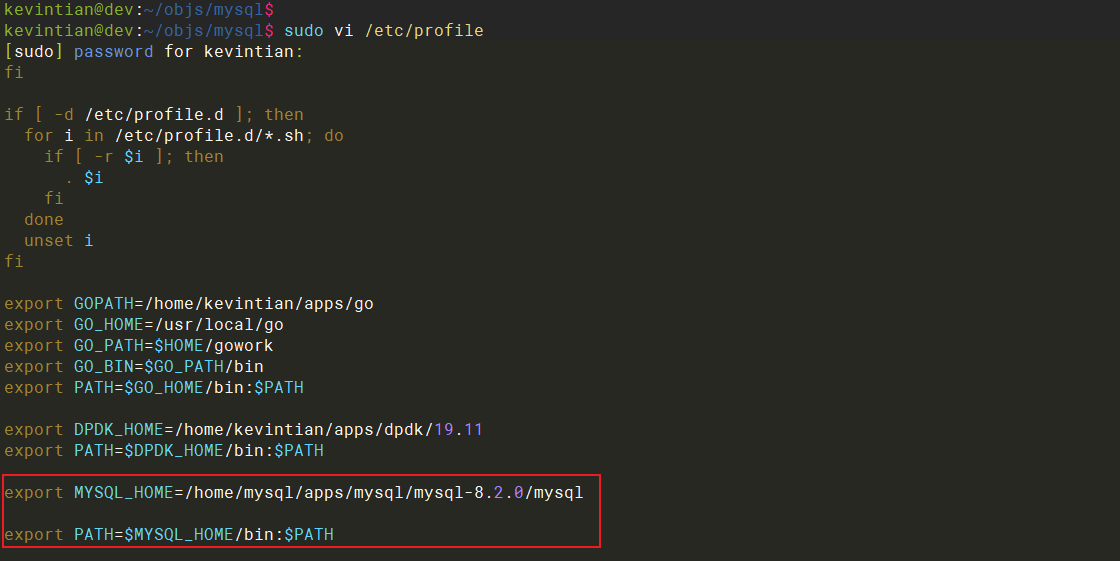Click the '. $i' source line
The height and width of the screenshot is (561, 1120).
[x=84, y=177]
